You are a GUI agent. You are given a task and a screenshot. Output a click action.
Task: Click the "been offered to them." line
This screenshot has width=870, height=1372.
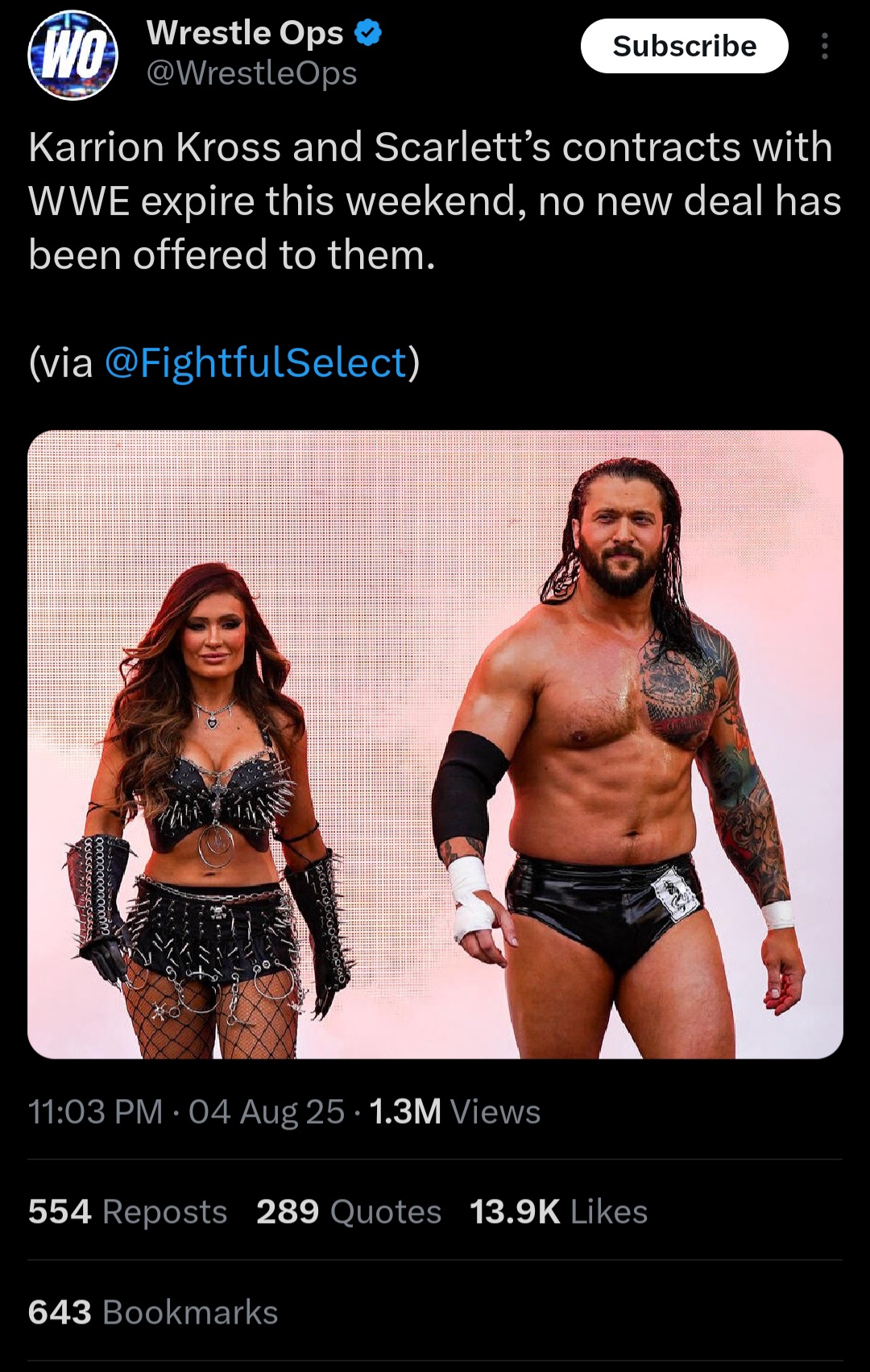coord(232,255)
